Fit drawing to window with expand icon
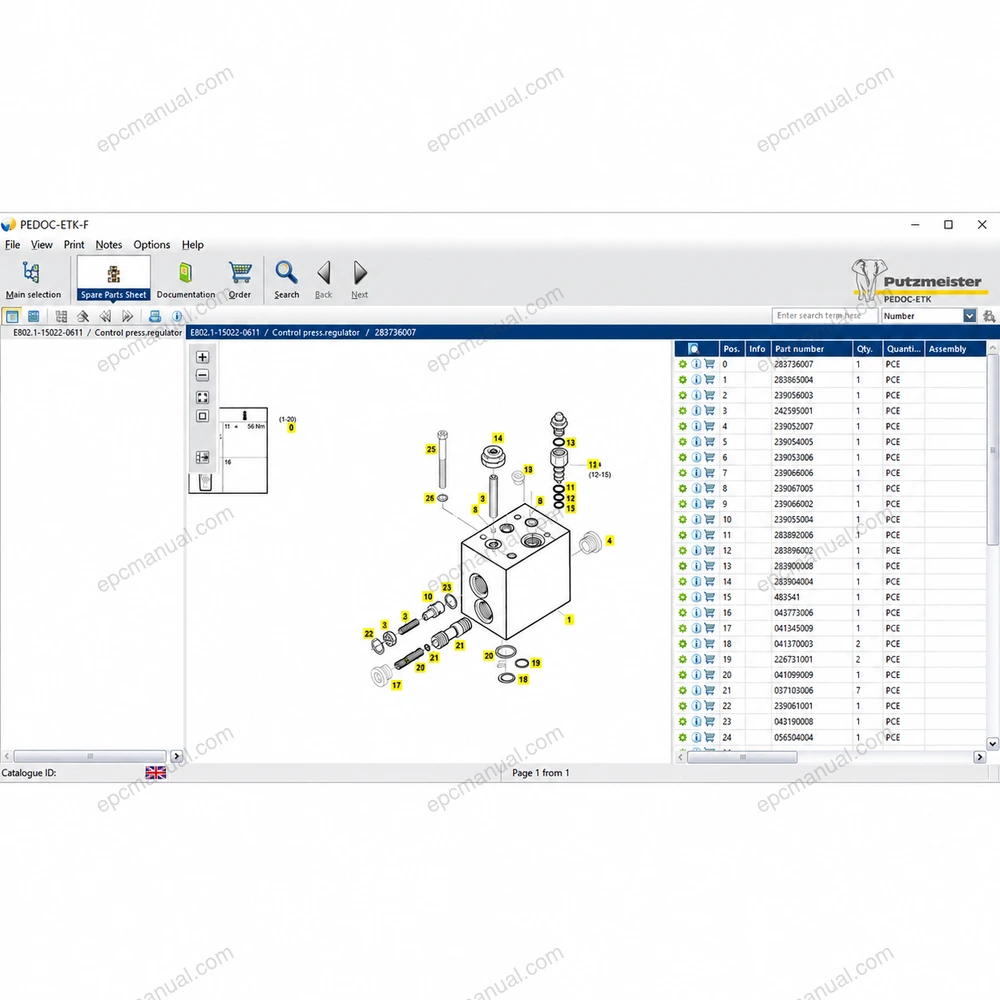The height and width of the screenshot is (1000, 1000). click(x=202, y=397)
